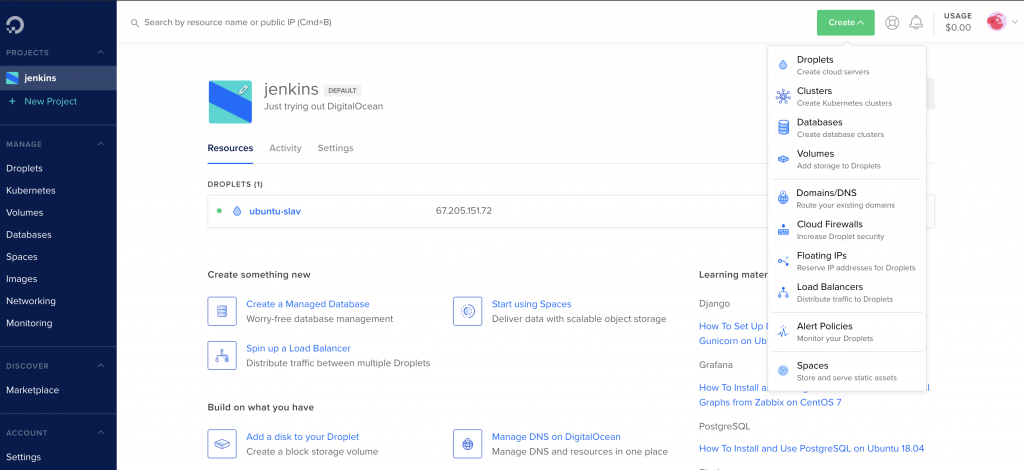Choose Droplets from the Create menu
1024x470 pixels.
847,65
